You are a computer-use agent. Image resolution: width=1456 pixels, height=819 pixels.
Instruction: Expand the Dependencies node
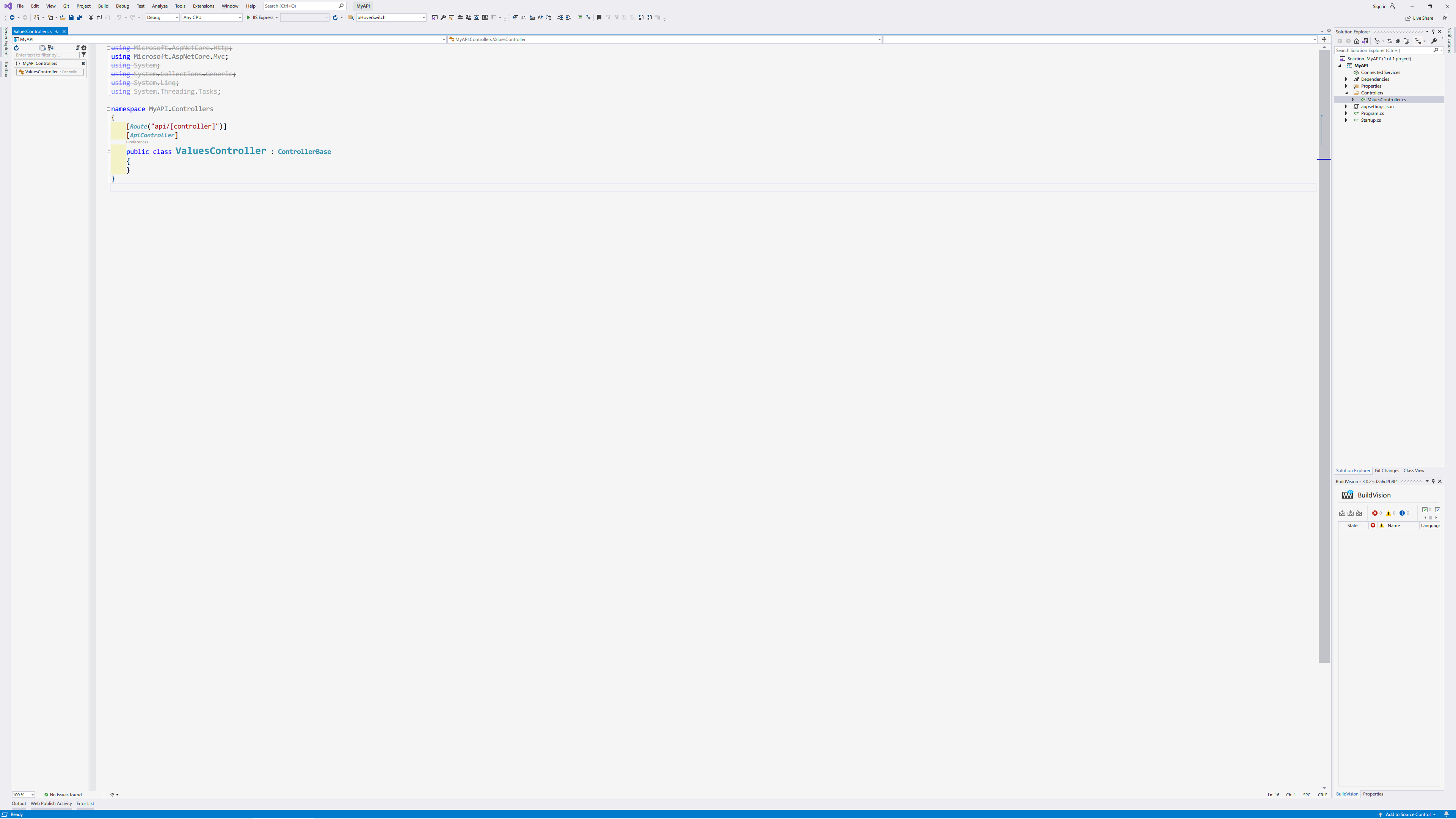tap(1346, 79)
